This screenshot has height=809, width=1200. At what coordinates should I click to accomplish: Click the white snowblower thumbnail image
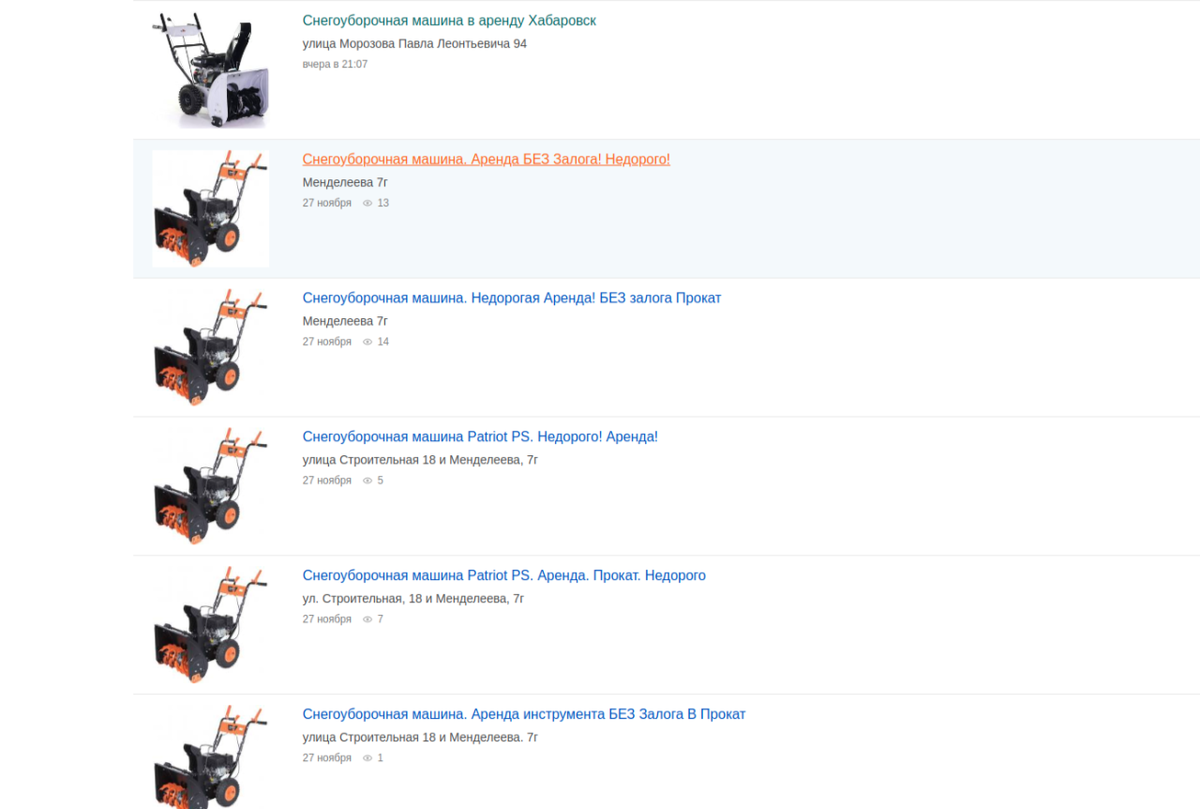(x=211, y=70)
